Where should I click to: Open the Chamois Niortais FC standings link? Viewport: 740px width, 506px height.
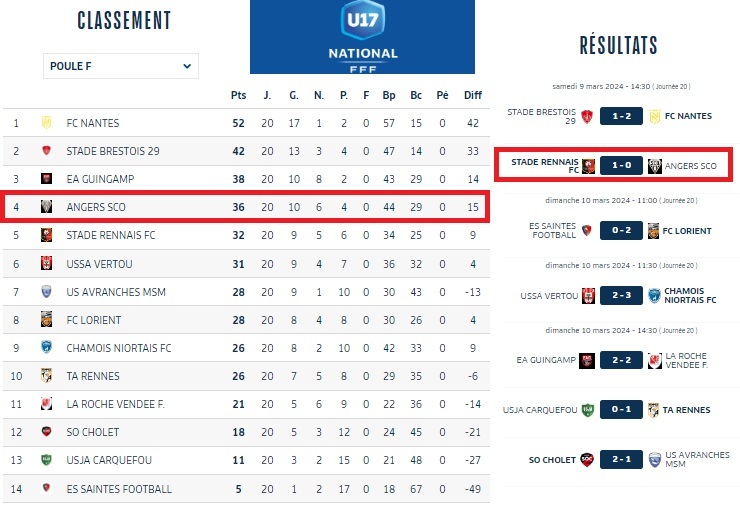coord(118,348)
